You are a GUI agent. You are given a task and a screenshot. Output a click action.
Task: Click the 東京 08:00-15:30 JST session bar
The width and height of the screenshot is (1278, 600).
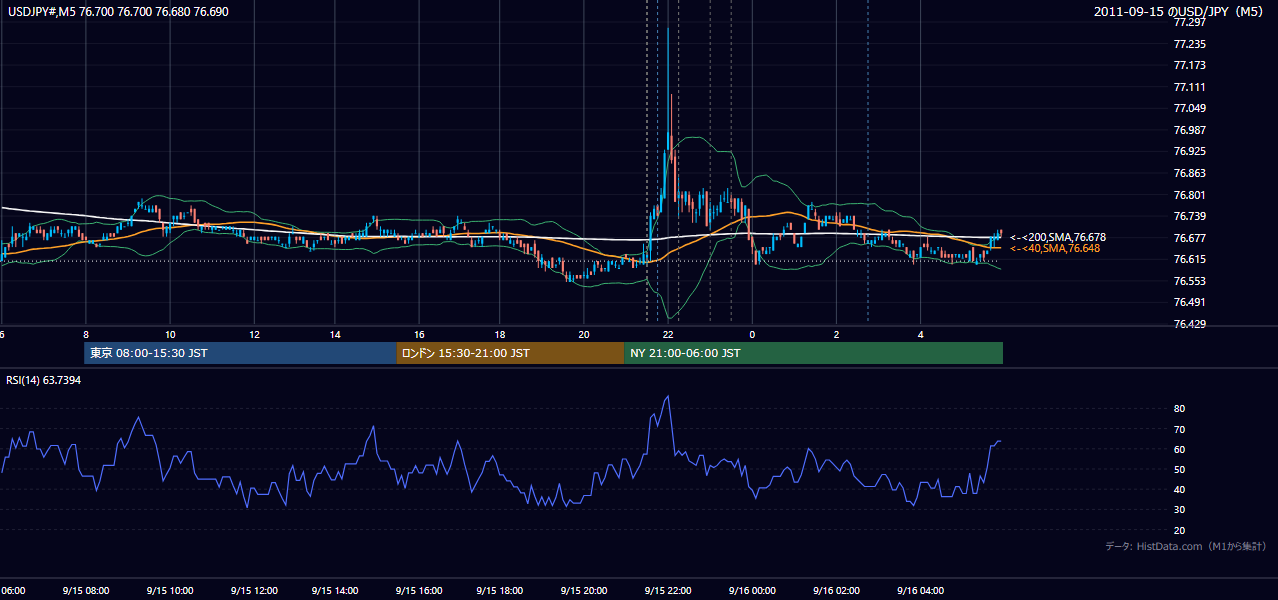(240, 353)
